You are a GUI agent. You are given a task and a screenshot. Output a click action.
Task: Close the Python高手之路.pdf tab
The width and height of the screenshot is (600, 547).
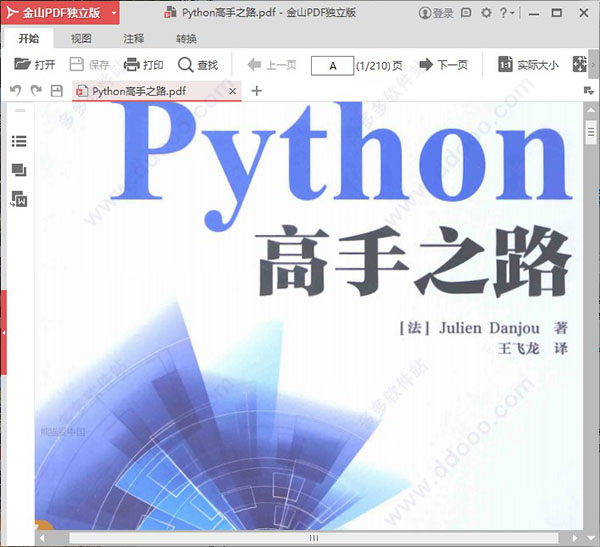232,91
